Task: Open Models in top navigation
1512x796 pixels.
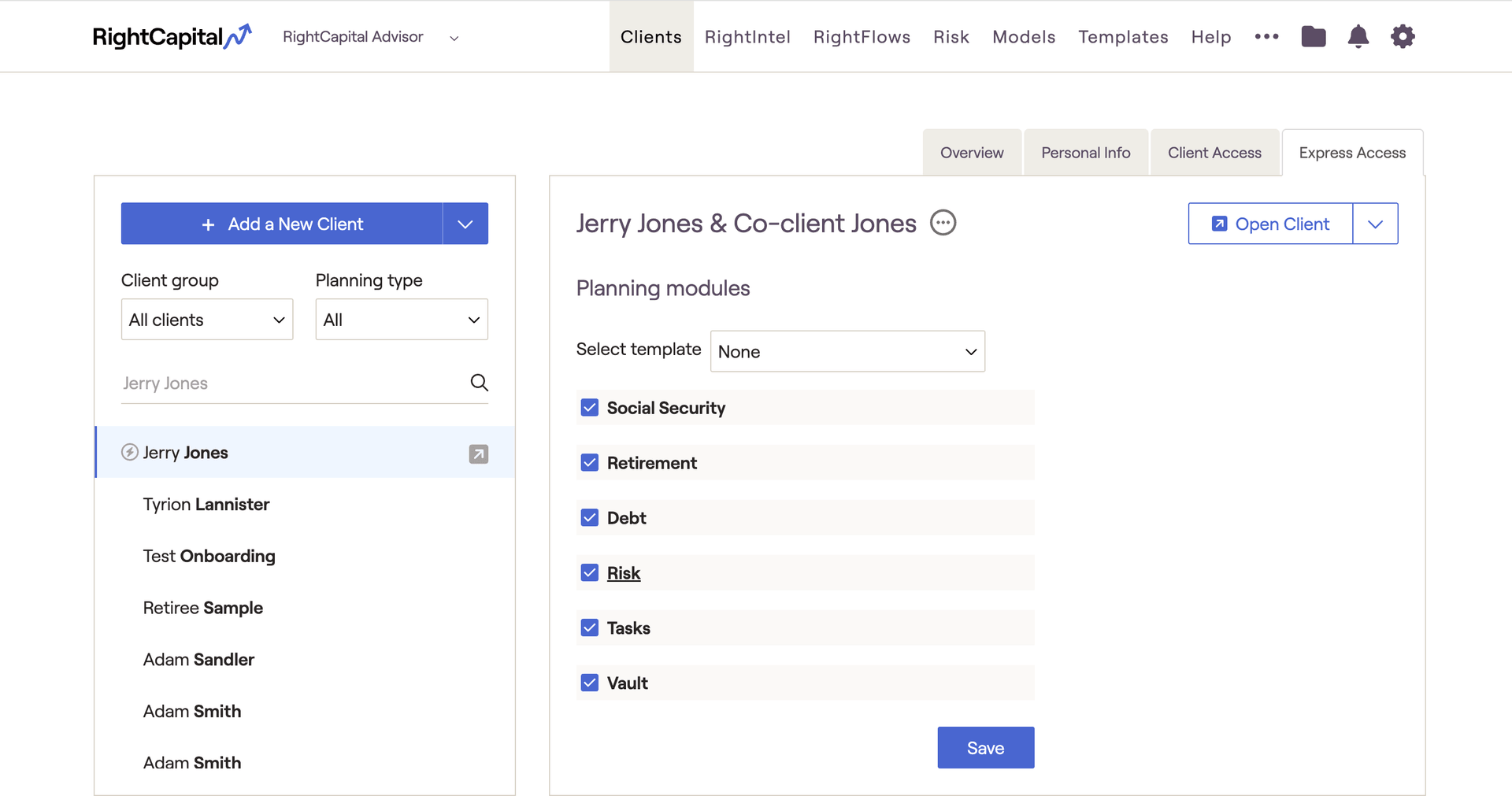Action: point(1024,37)
